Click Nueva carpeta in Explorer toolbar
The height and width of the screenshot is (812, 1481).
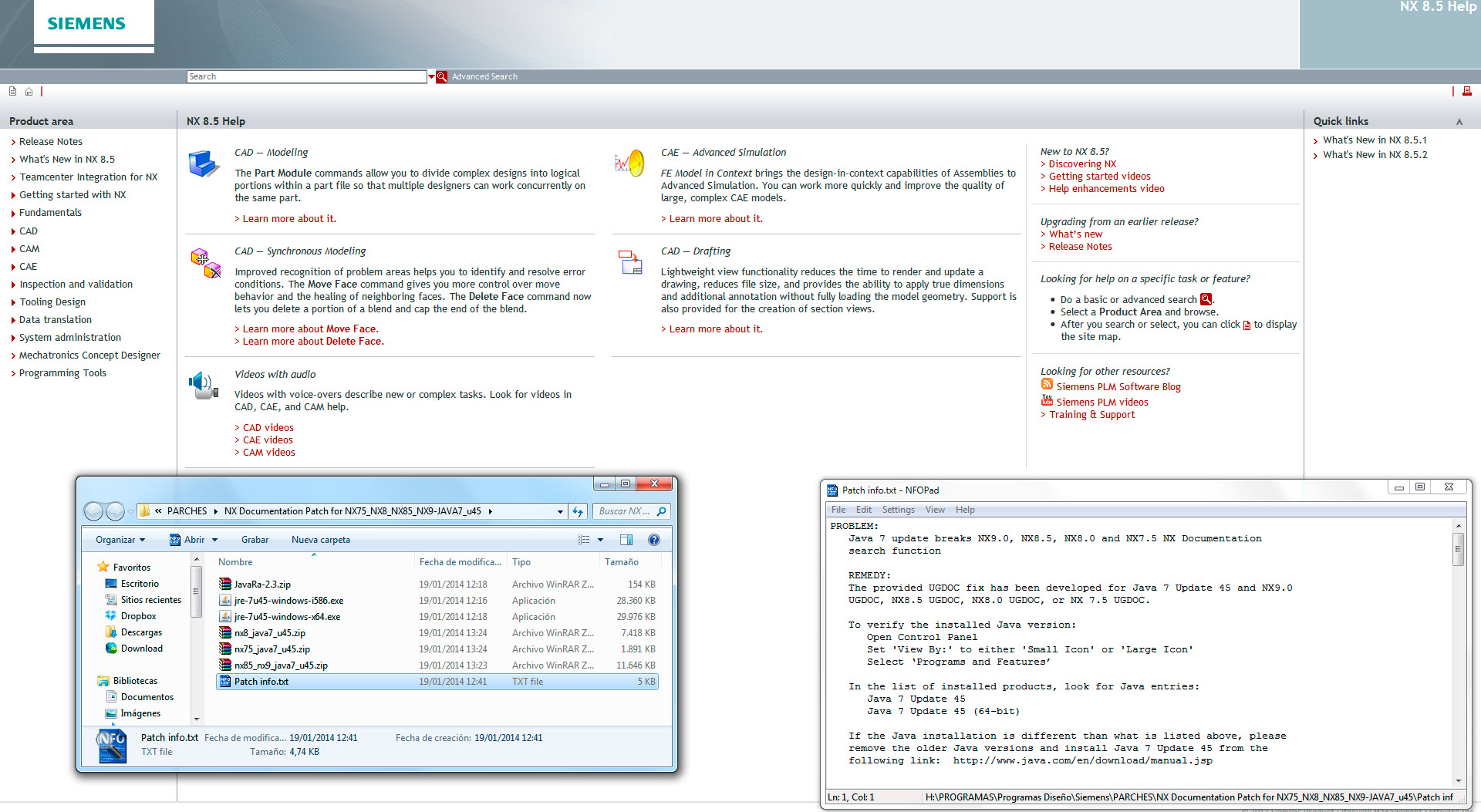pos(321,540)
